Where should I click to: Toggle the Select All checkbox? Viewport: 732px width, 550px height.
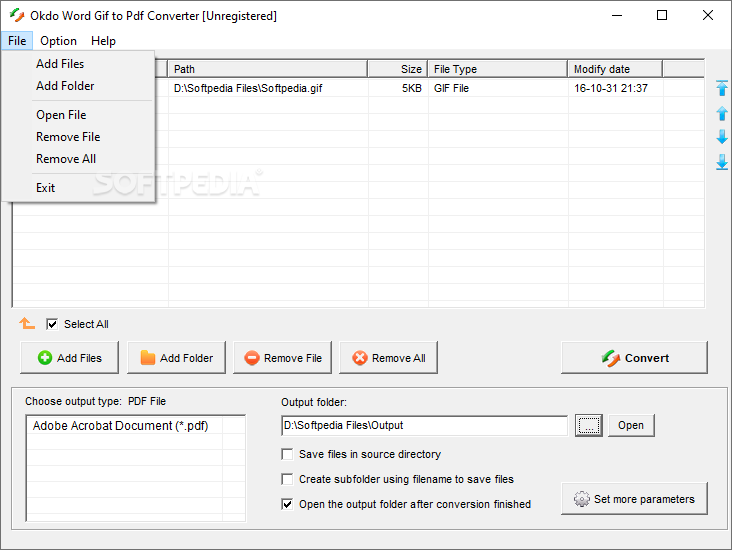click(x=52, y=324)
